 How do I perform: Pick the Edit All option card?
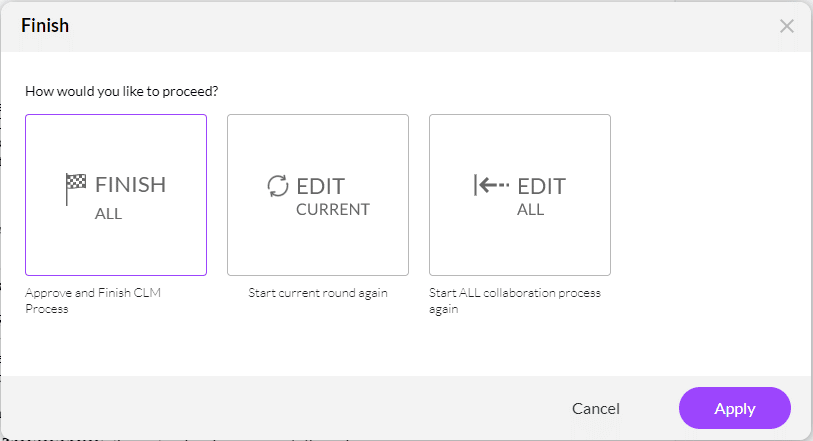pyautogui.click(x=520, y=195)
